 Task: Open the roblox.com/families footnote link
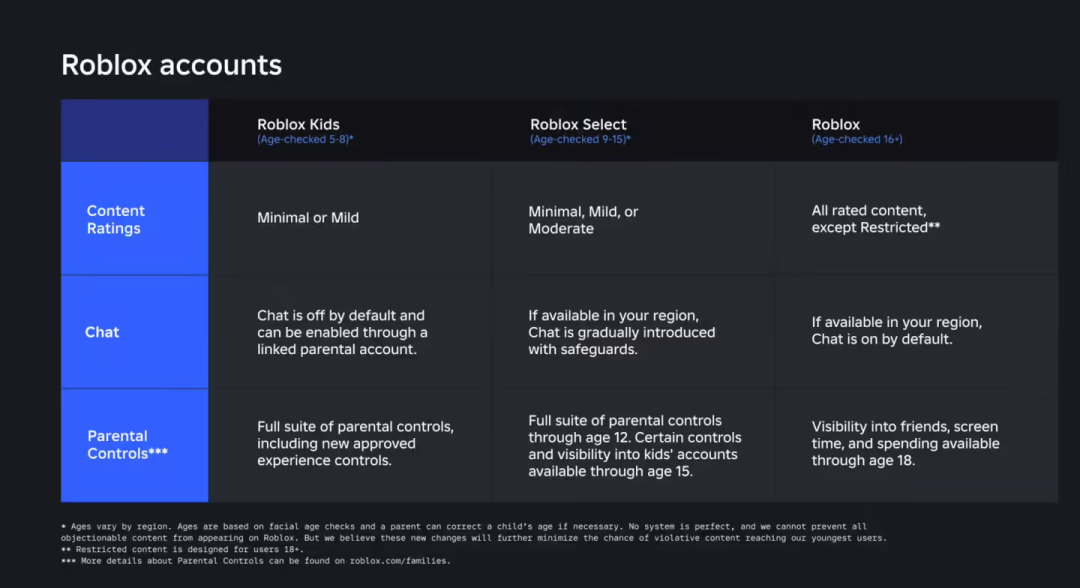coord(399,561)
